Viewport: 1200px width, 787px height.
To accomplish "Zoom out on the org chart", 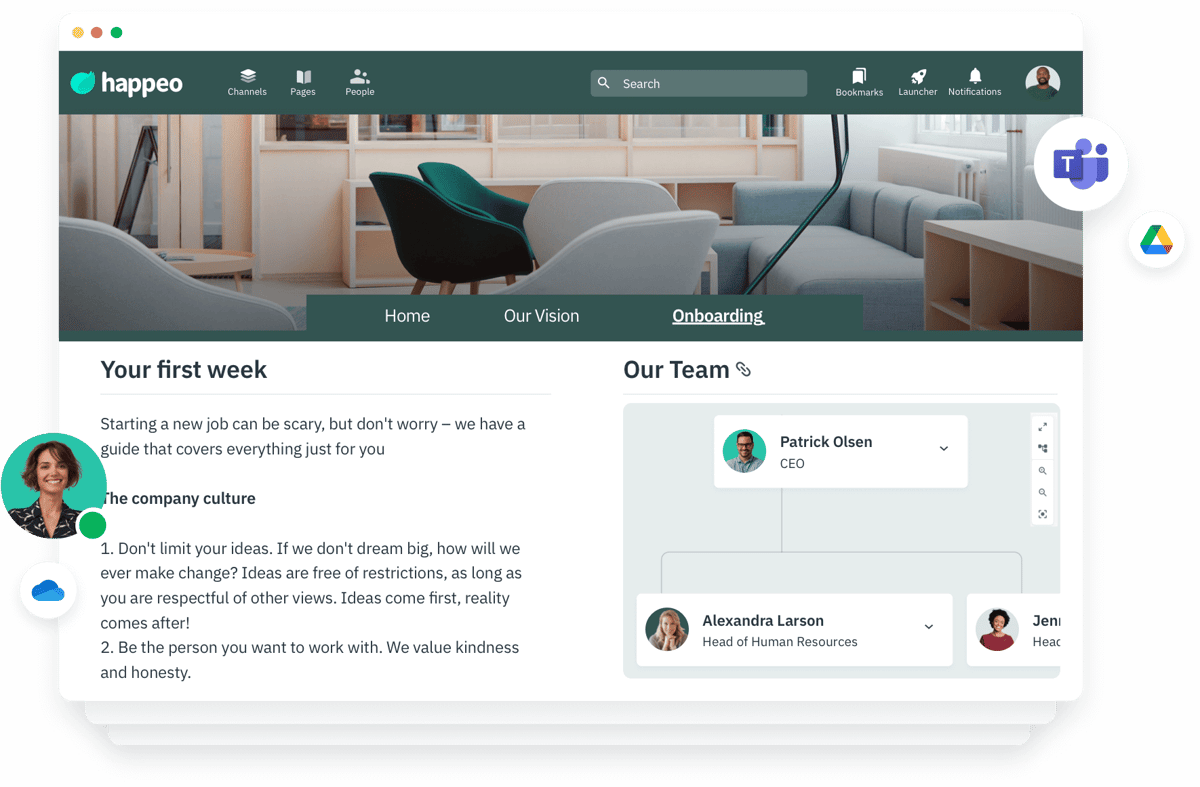I will coord(1042,493).
